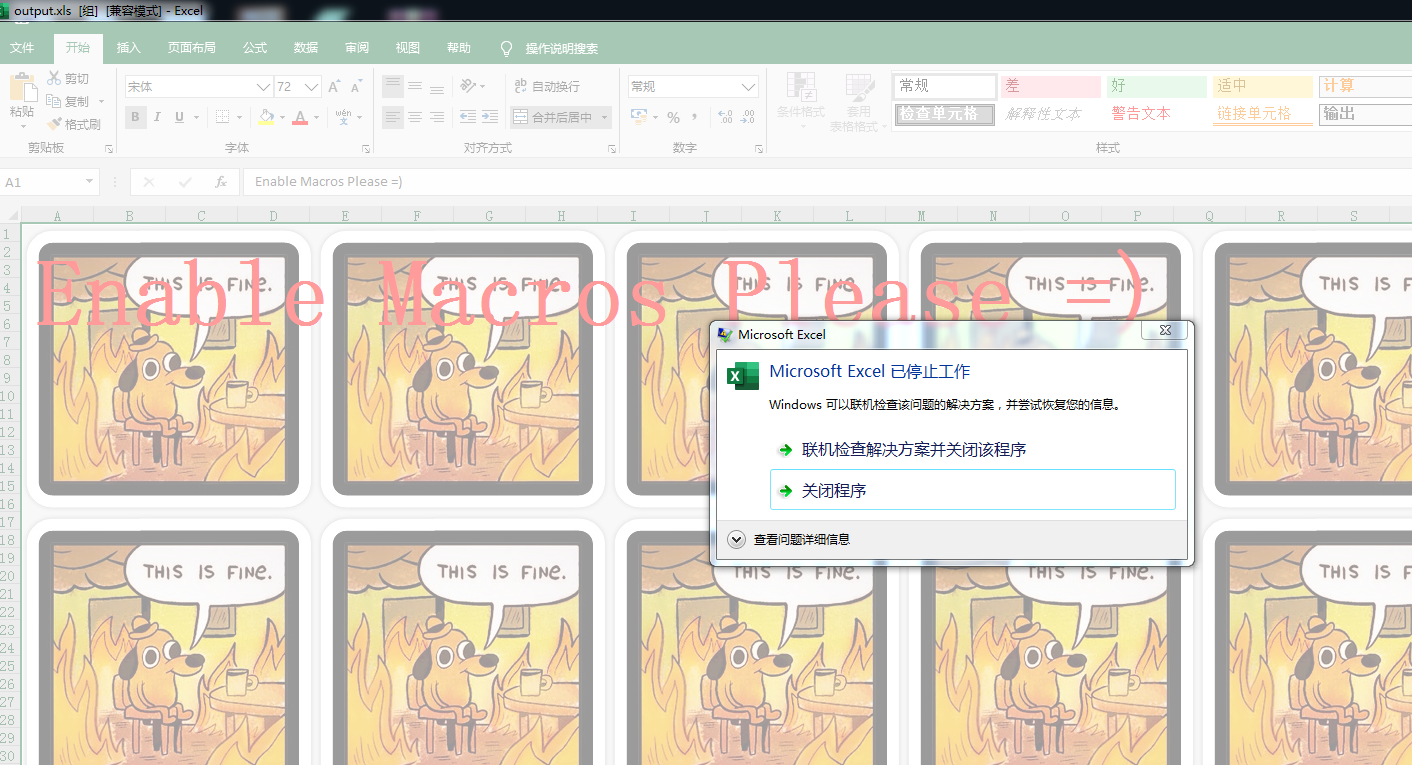Expand the Name Box dropdown arrow
The height and width of the screenshot is (765, 1412).
90,182
